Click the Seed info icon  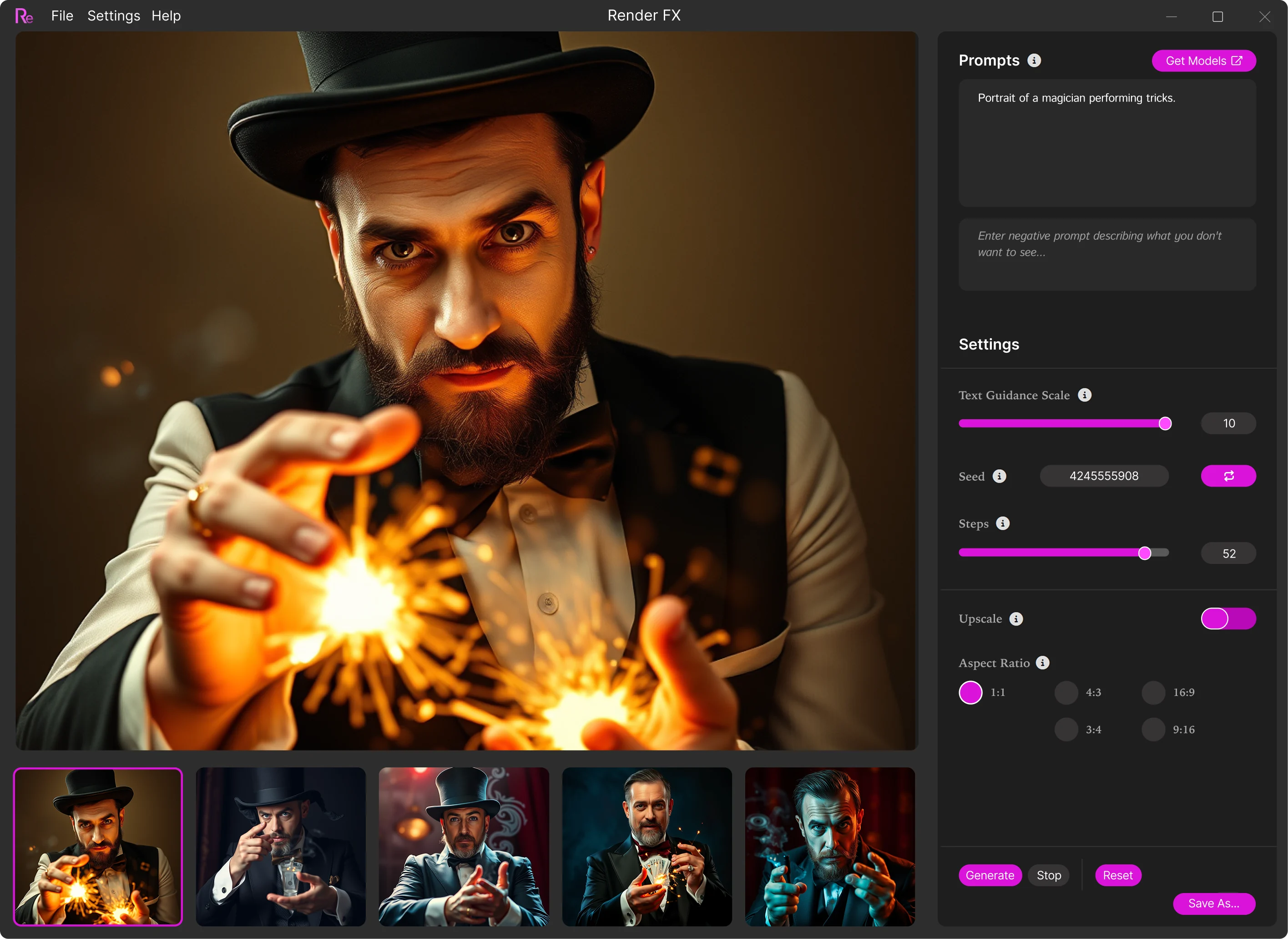click(x=1000, y=476)
